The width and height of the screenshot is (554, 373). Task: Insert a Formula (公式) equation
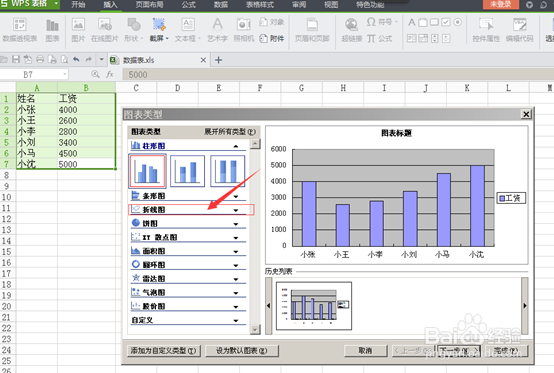(x=379, y=38)
